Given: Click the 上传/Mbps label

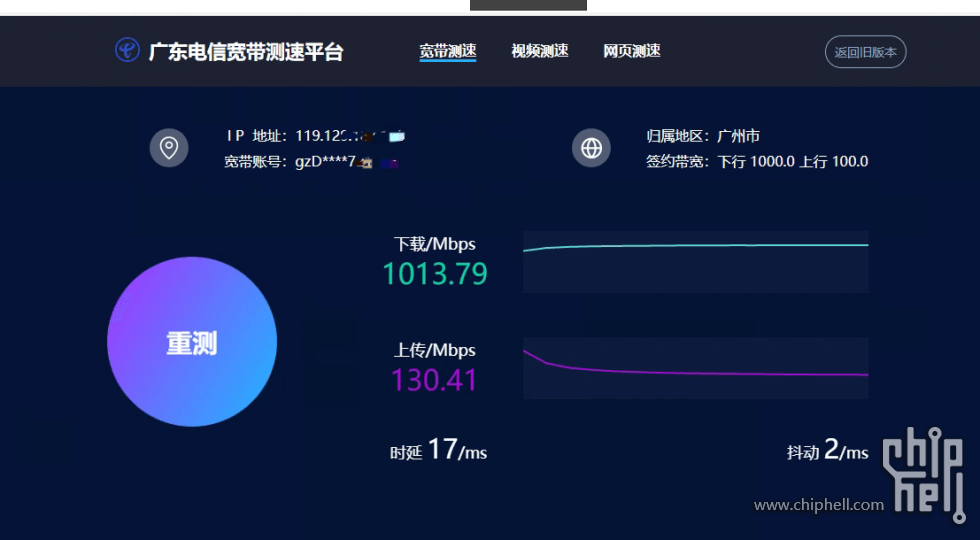Looking at the screenshot, I should pos(435,350).
